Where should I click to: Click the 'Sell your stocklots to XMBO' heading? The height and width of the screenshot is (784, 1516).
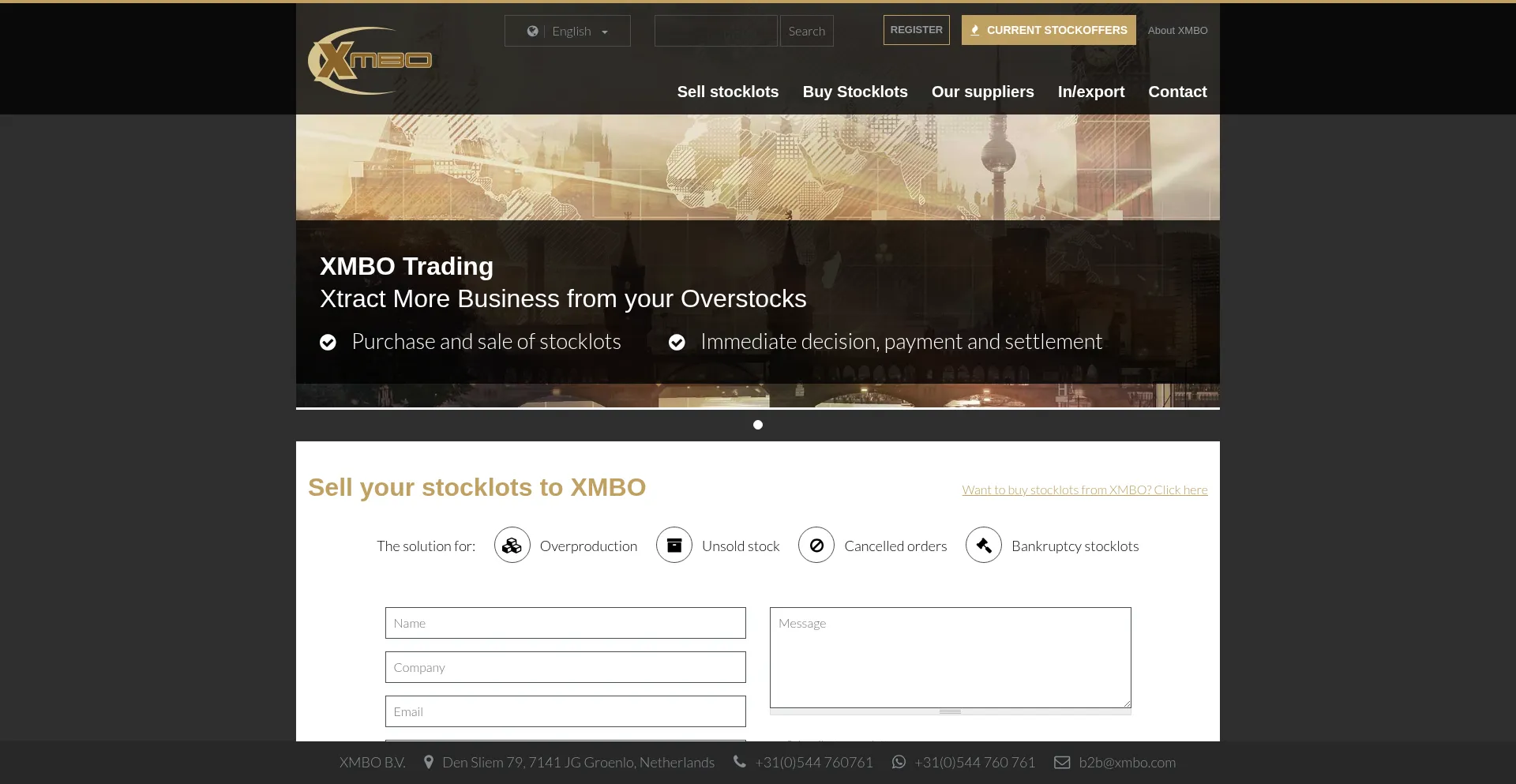(x=477, y=487)
